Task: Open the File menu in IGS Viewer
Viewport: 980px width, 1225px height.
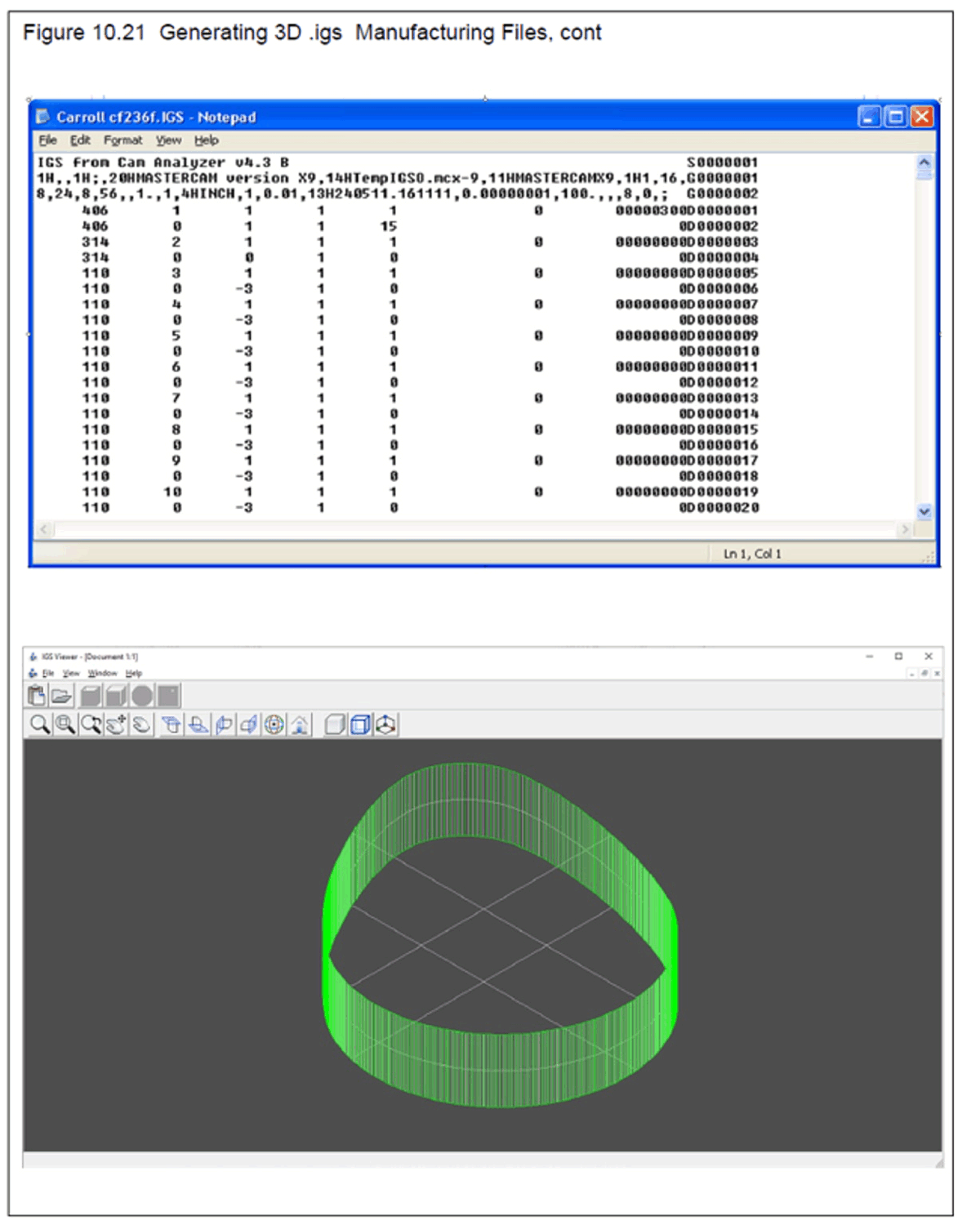Action: point(48,674)
